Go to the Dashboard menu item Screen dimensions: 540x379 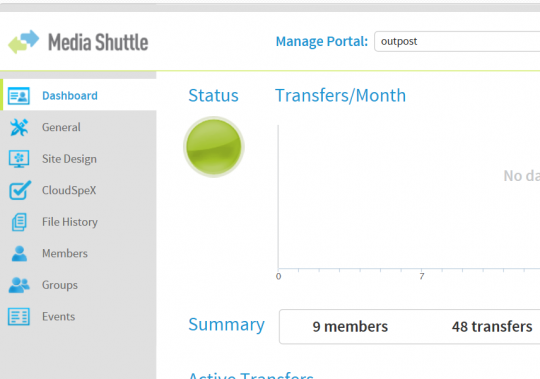click(x=70, y=95)
